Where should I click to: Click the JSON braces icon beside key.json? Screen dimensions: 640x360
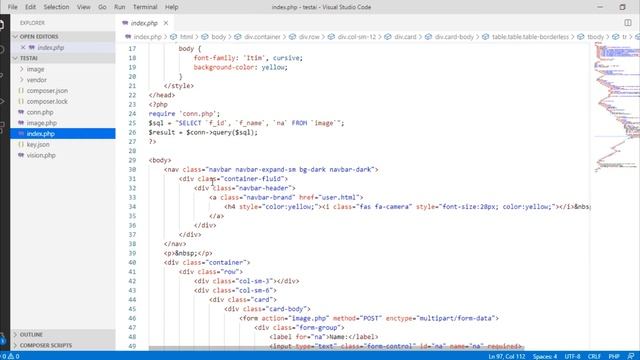click(21, 144)
